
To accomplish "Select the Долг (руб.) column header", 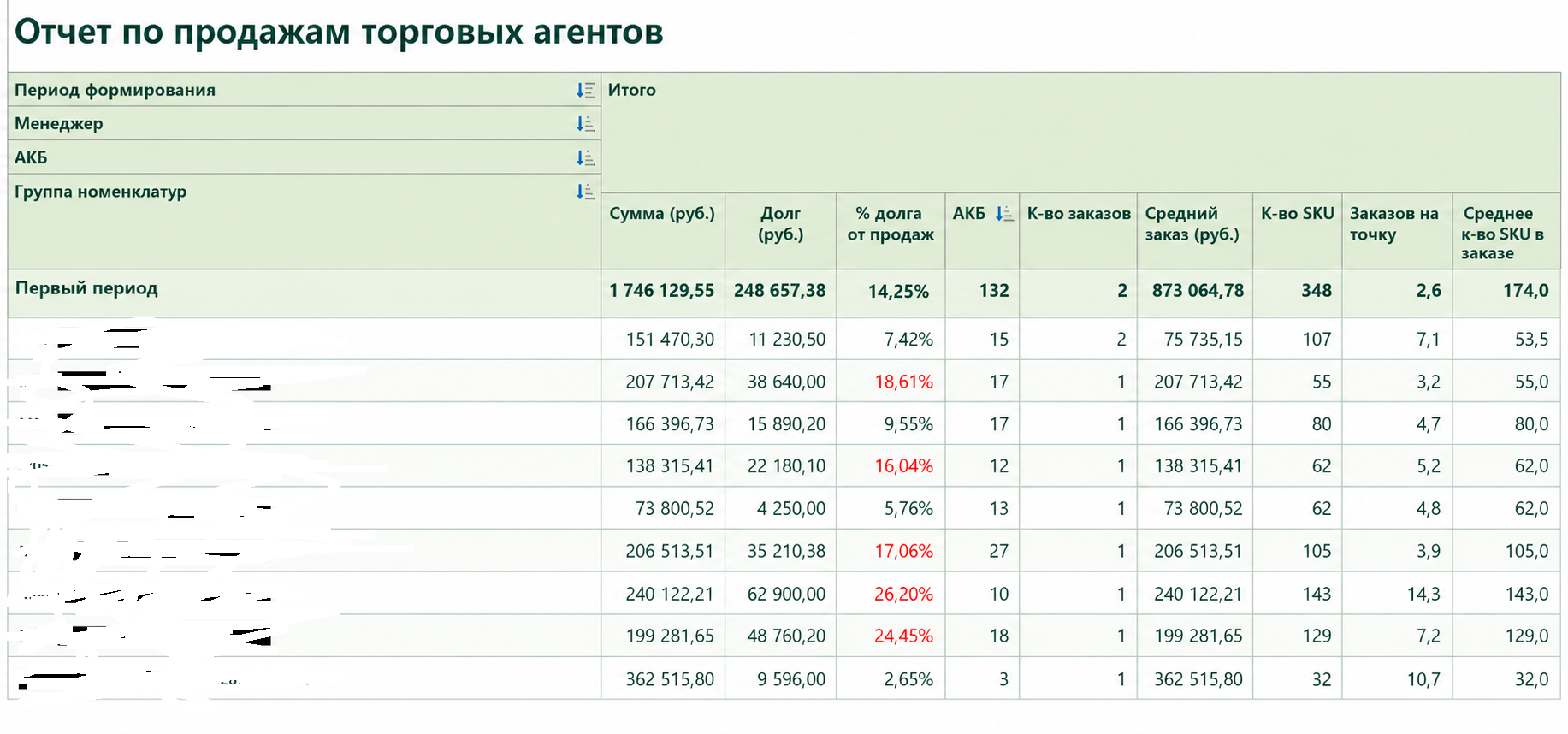I will (780, 223).
